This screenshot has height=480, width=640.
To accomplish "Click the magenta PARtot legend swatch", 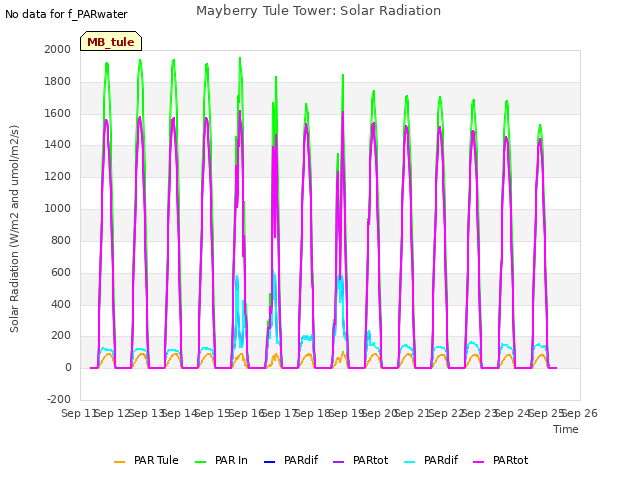I will pyautogui.click(x=478, y=462).
